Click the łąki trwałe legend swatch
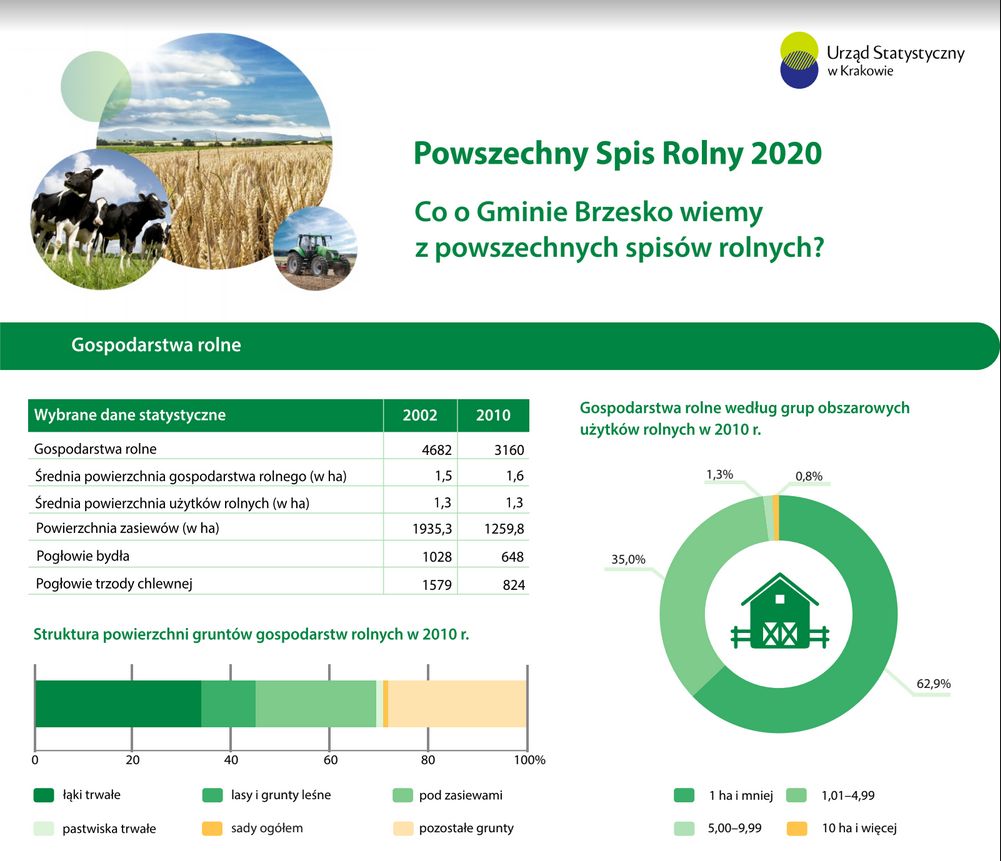Screen dimensions: 1001x861 44,796
